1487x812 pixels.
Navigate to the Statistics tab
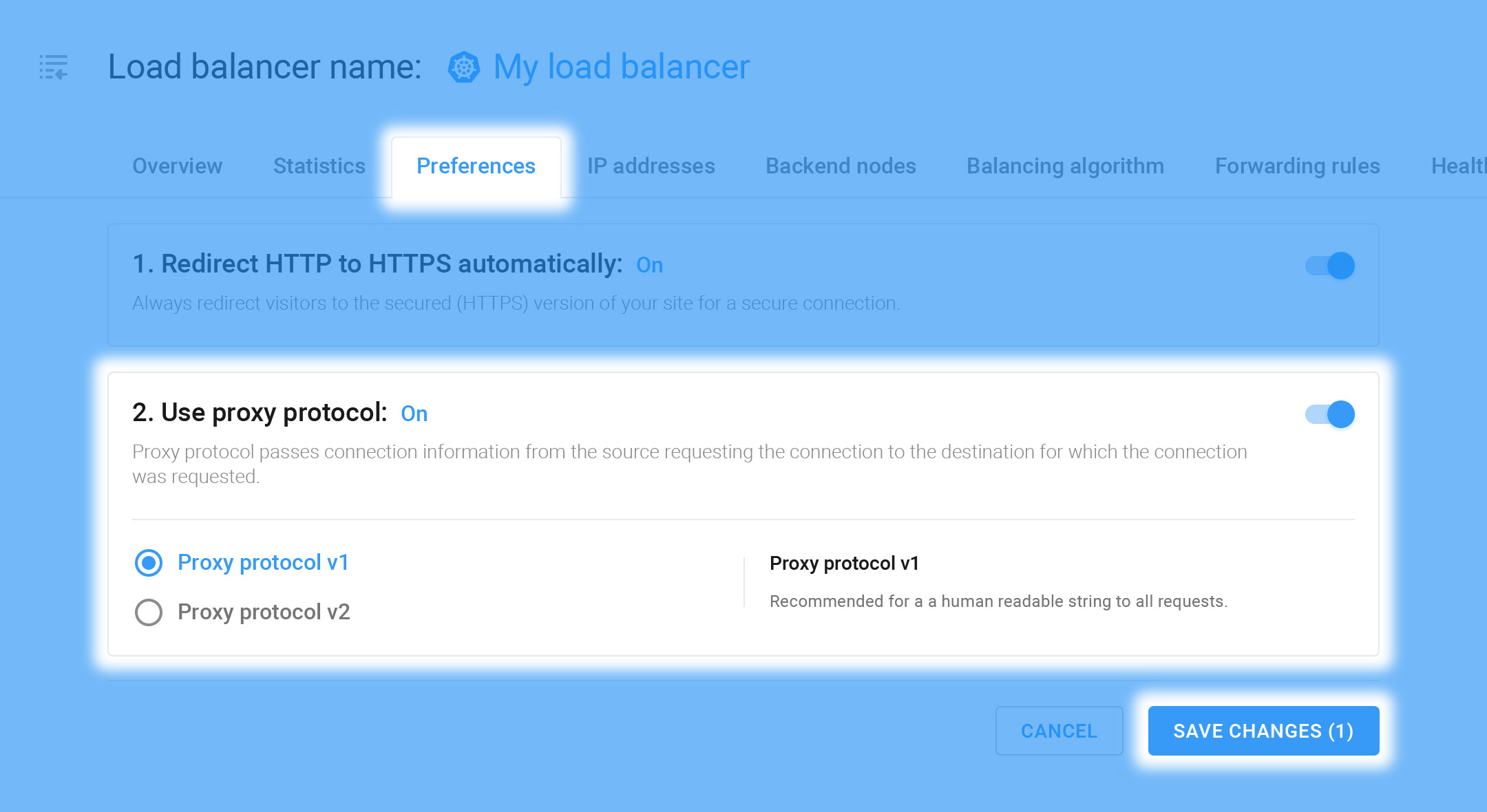(x=320, y=165)
